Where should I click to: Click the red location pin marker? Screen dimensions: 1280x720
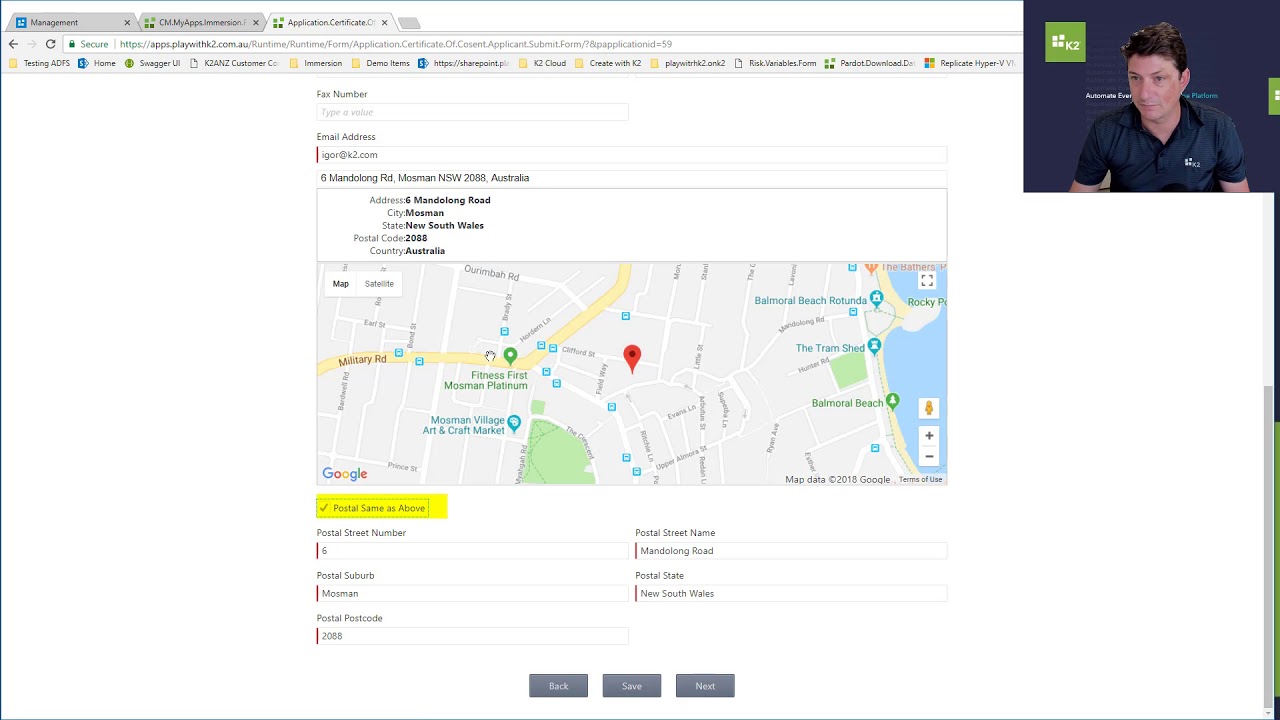632,358
